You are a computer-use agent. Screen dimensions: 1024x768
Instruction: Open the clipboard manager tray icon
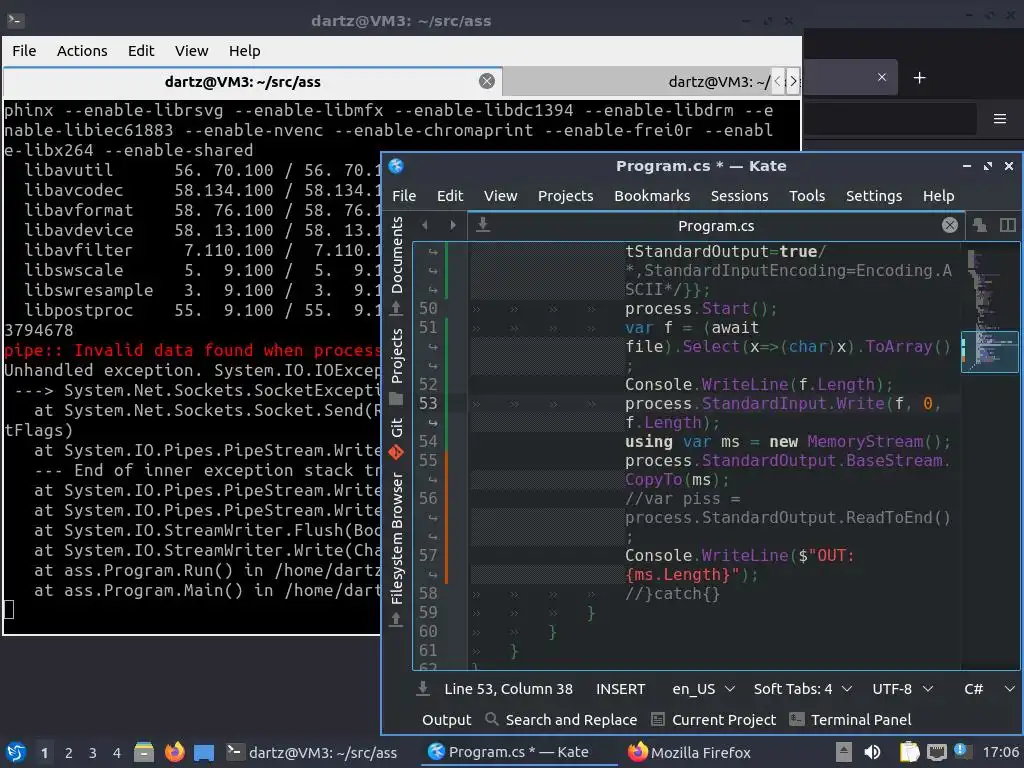909,752
